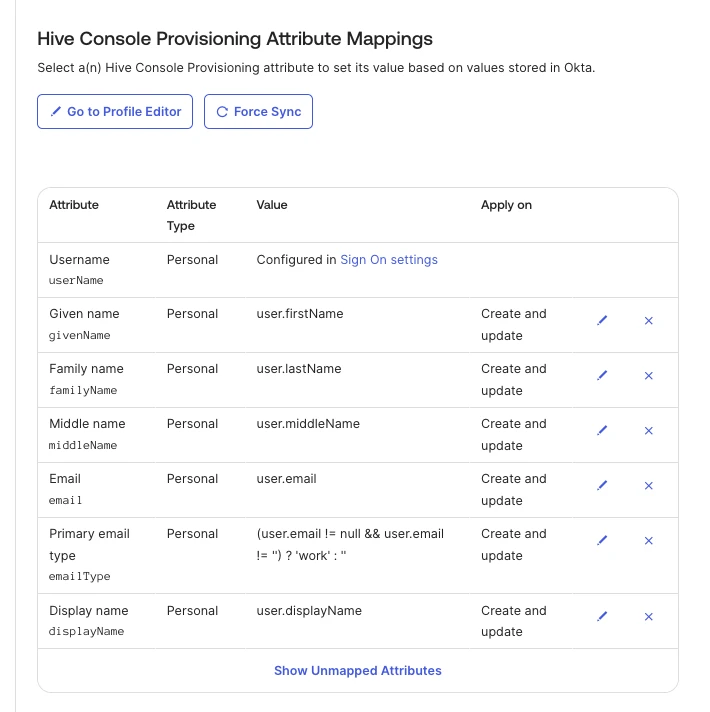This screenshot has height=712, width=710.
Task: Click the Value column header
Action: (x=271, y=205)
